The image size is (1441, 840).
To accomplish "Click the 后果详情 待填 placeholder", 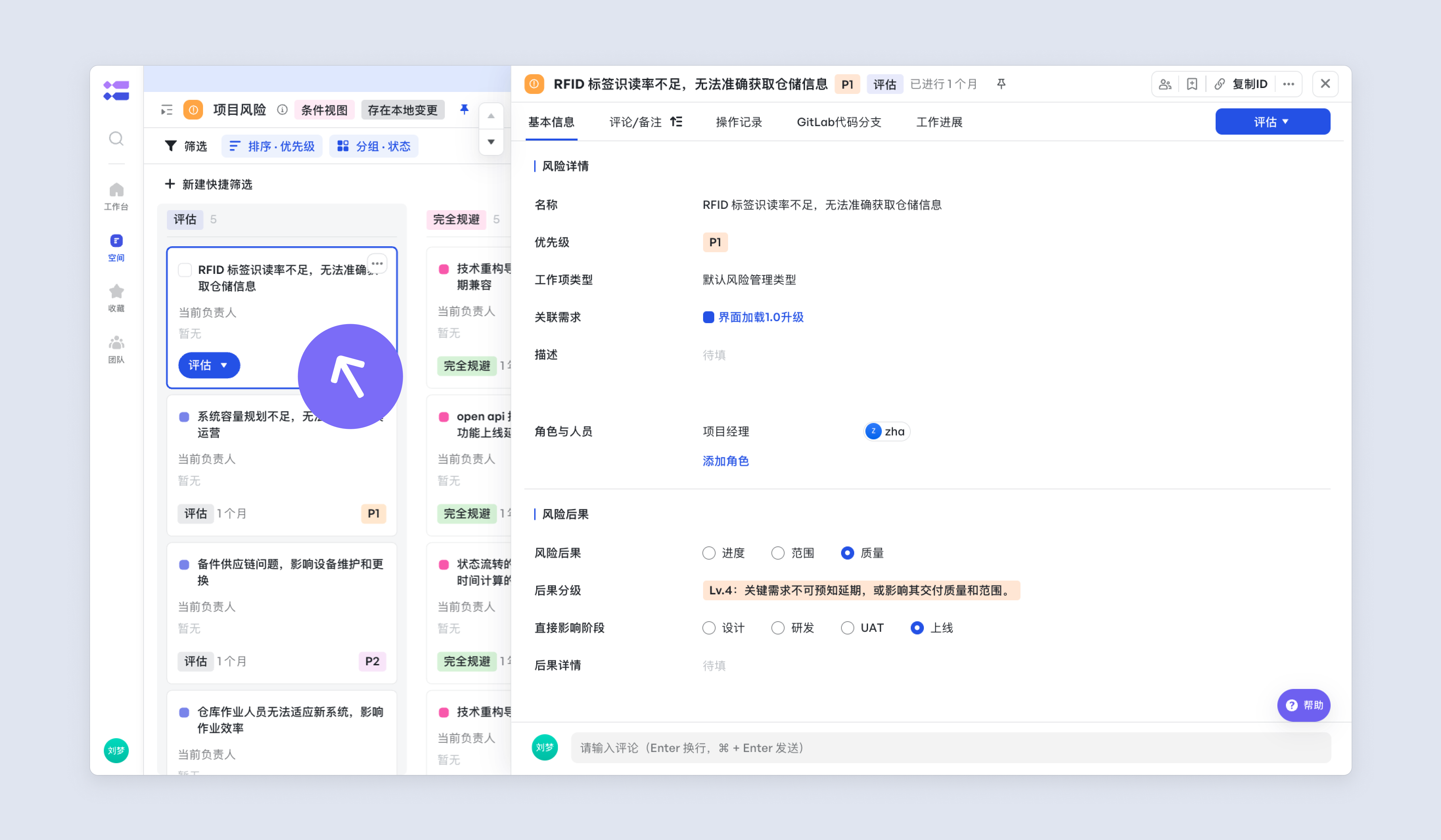I will point(714,665).
